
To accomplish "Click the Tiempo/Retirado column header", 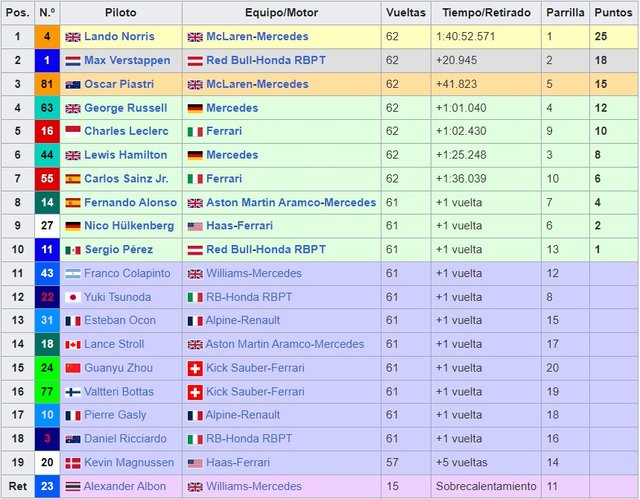I will [x=486, y=13].
